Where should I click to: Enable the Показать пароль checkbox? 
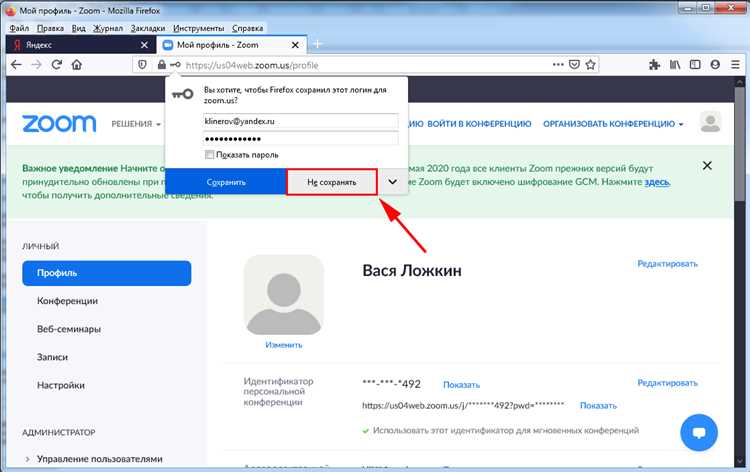pyautogui.click(x=209, y=154)
